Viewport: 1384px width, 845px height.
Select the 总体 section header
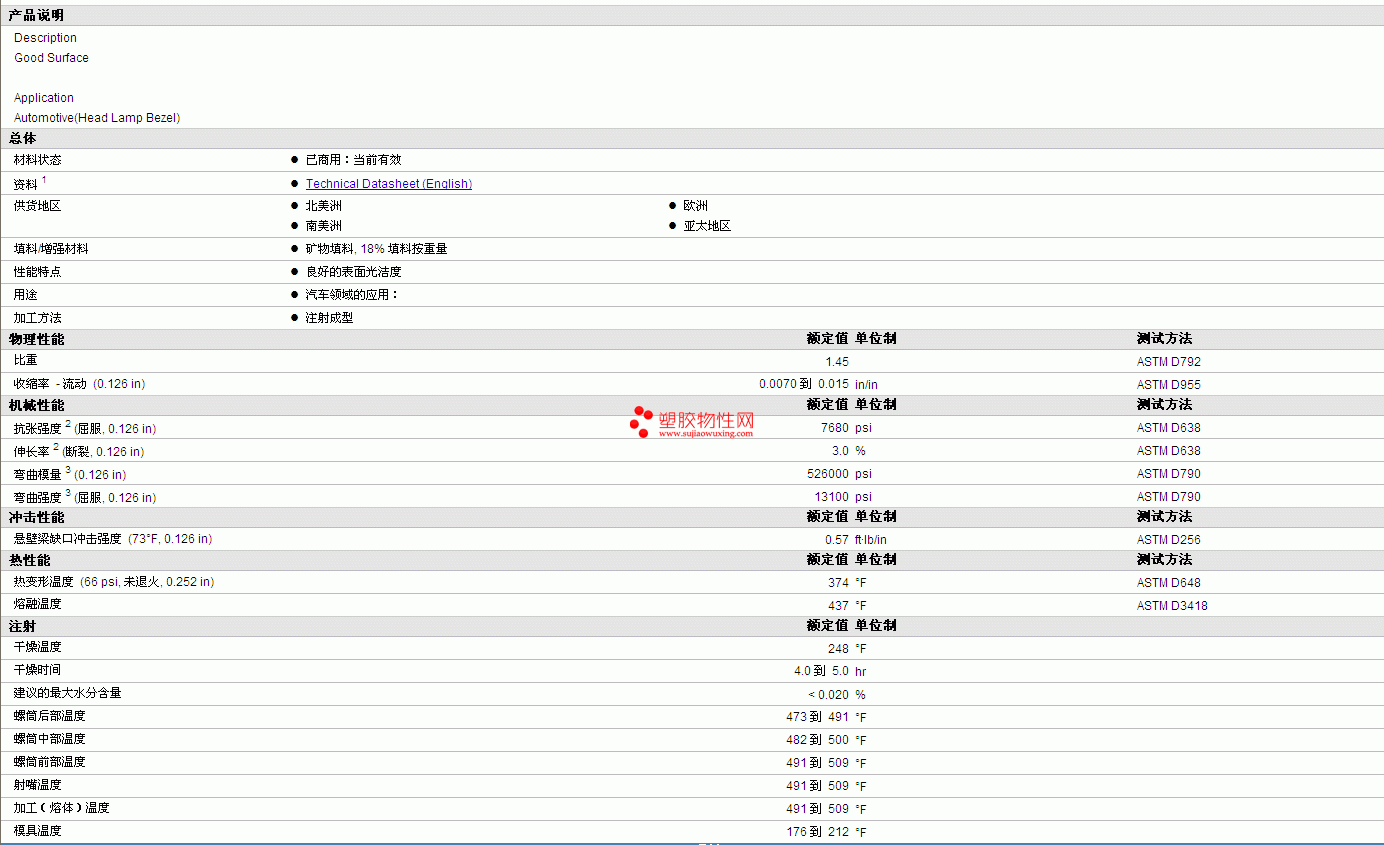pos(22,139)
